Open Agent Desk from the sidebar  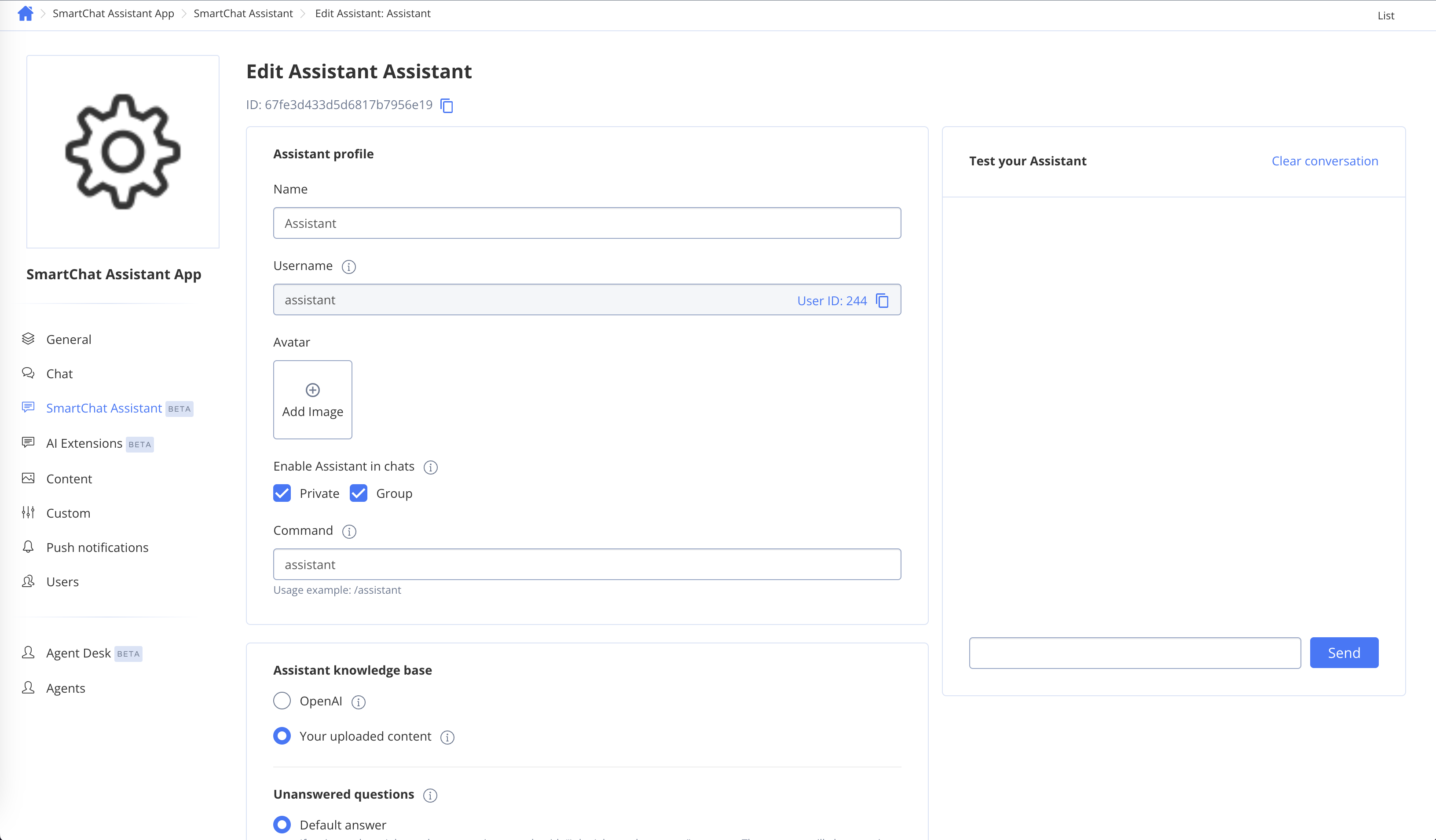click(x=79, y=653)
